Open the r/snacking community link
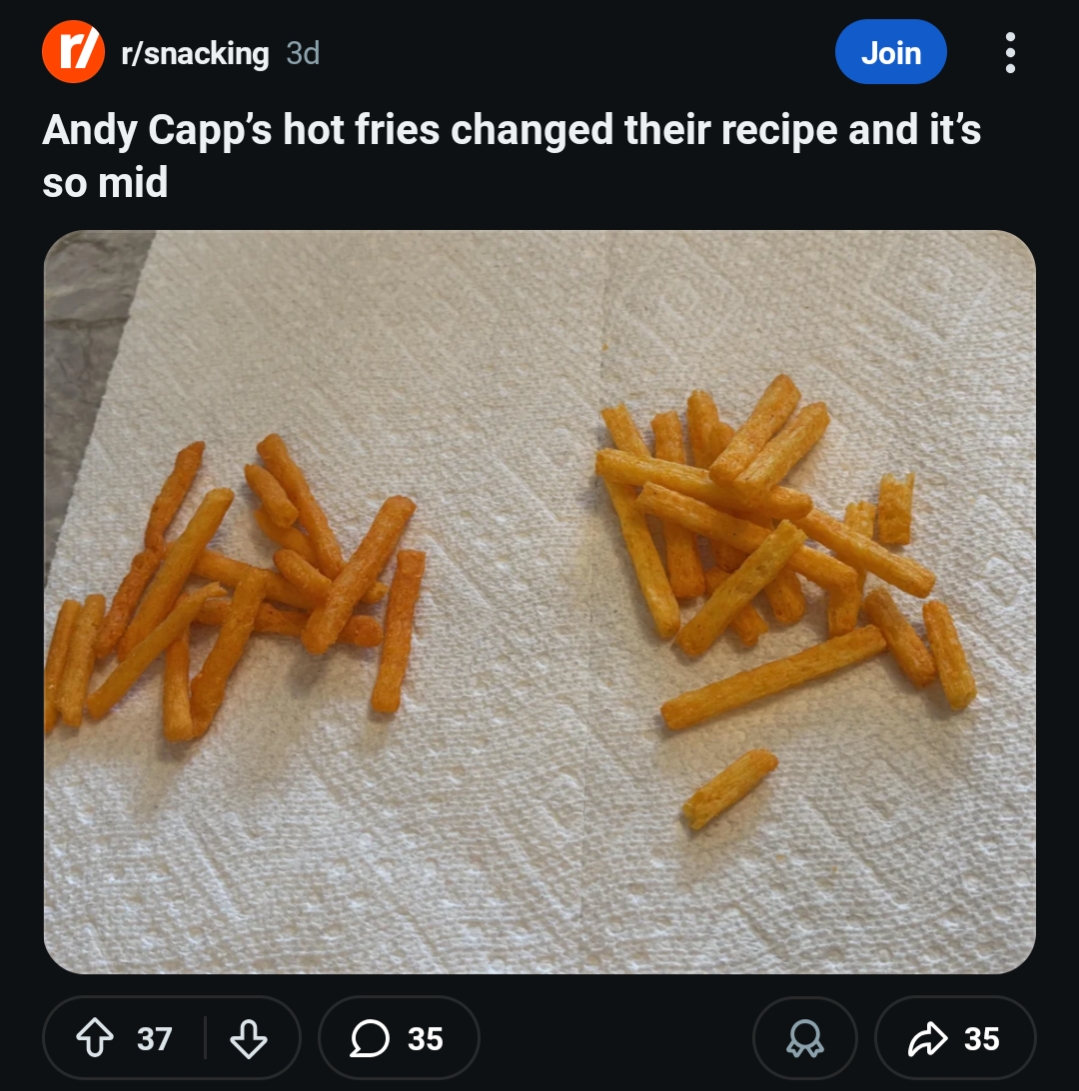This screenshot has width=1079, height=1091. (194, 54)
